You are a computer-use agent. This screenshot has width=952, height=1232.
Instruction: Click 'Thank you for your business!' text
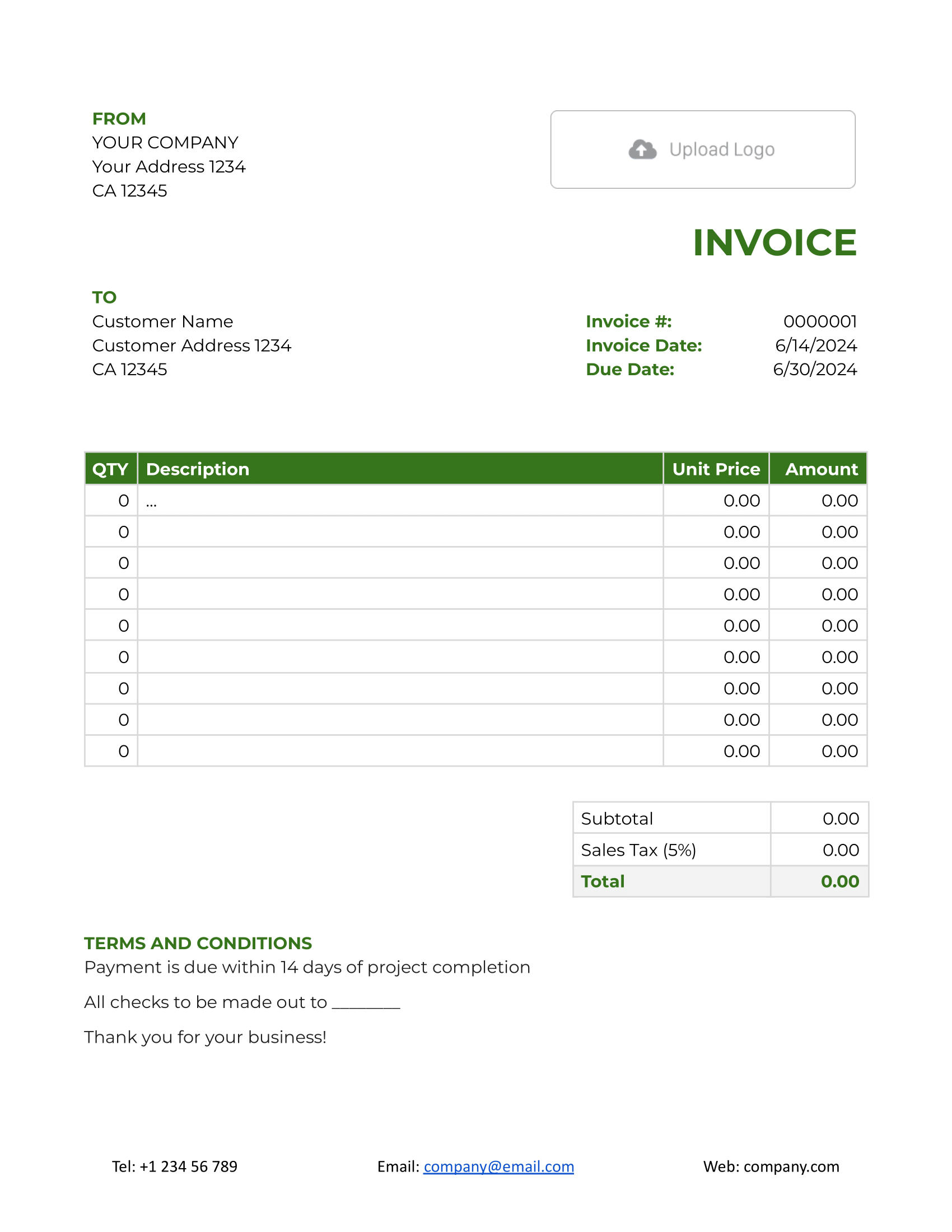[x=206, y=1037]
